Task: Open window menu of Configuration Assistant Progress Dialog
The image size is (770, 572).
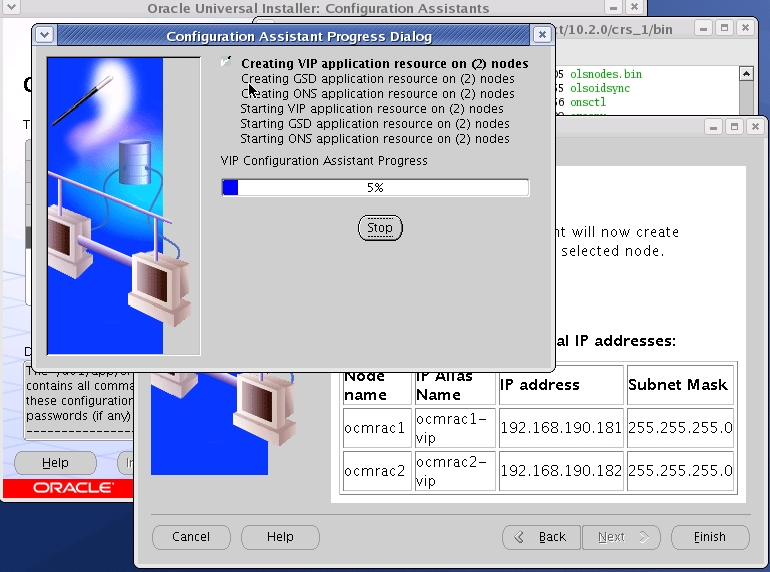Action: click(45, 35)
